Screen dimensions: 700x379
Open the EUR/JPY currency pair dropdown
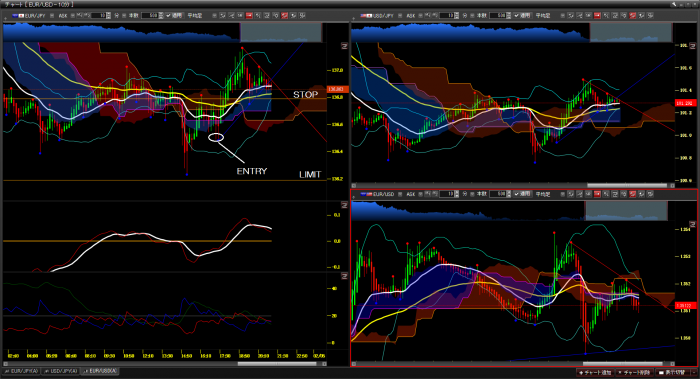click(52, 15)
